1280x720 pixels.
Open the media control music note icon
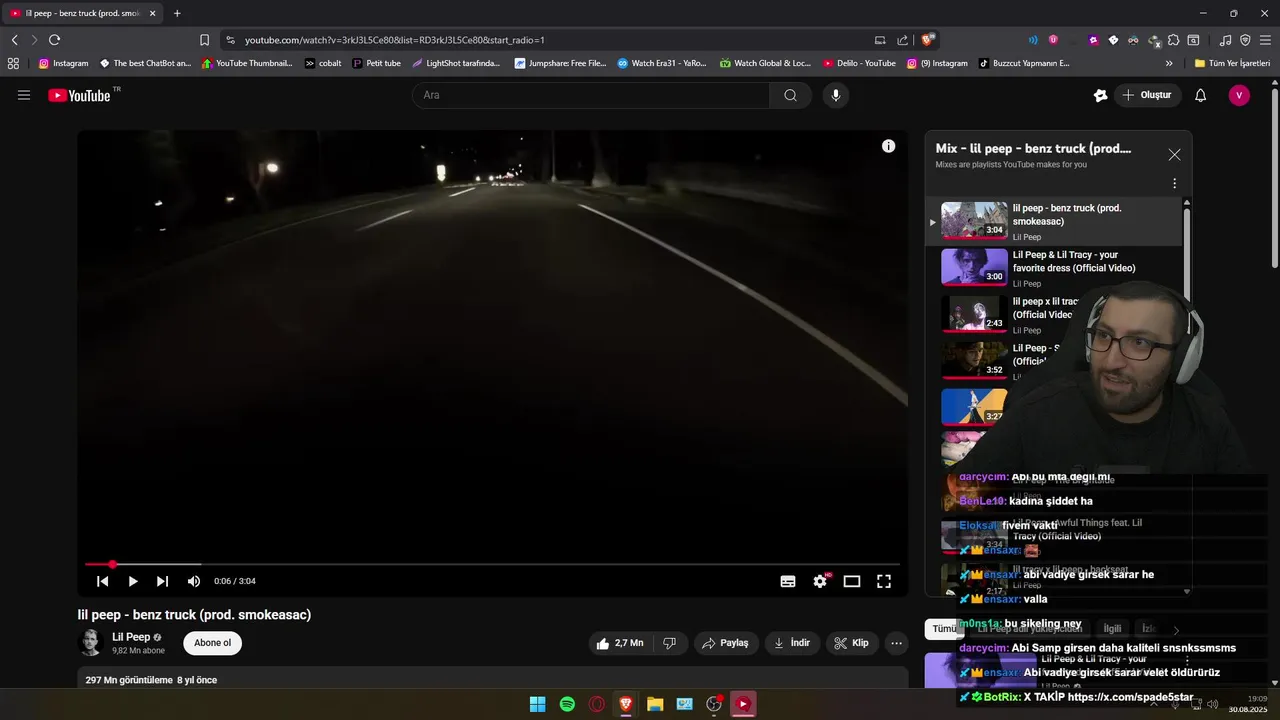click(x=1226, y=40)
